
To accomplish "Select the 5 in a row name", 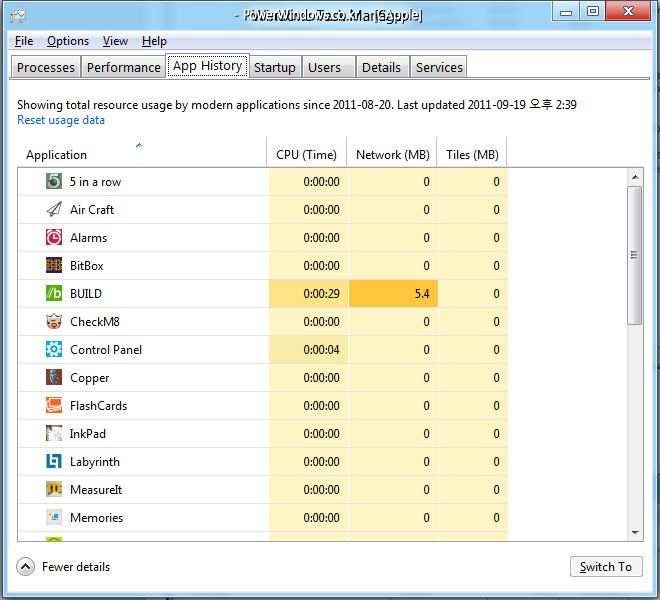I will (x=95, y=181).
